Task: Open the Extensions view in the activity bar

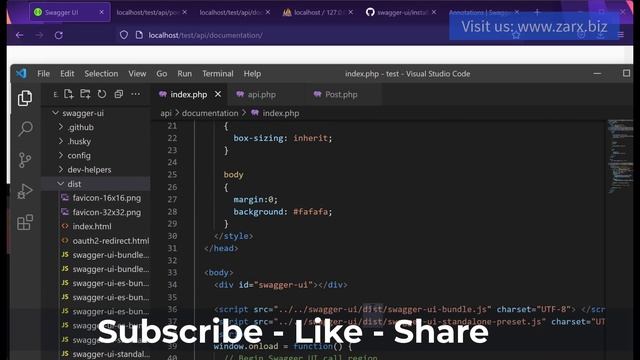Action: click(25, 222)
